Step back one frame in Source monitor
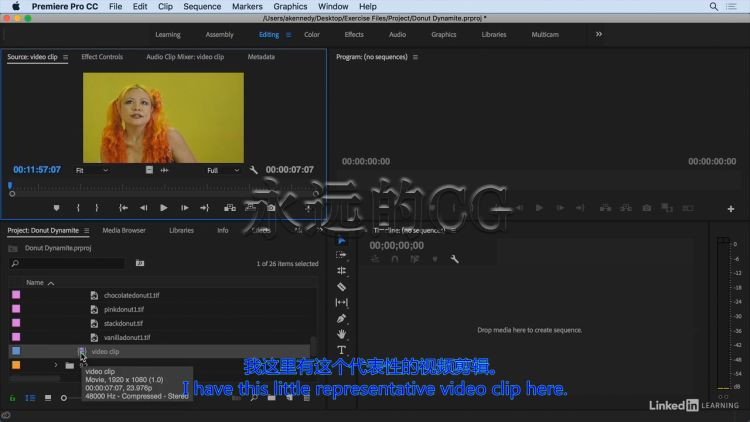The image size is (750, 422). click(143, 208)
